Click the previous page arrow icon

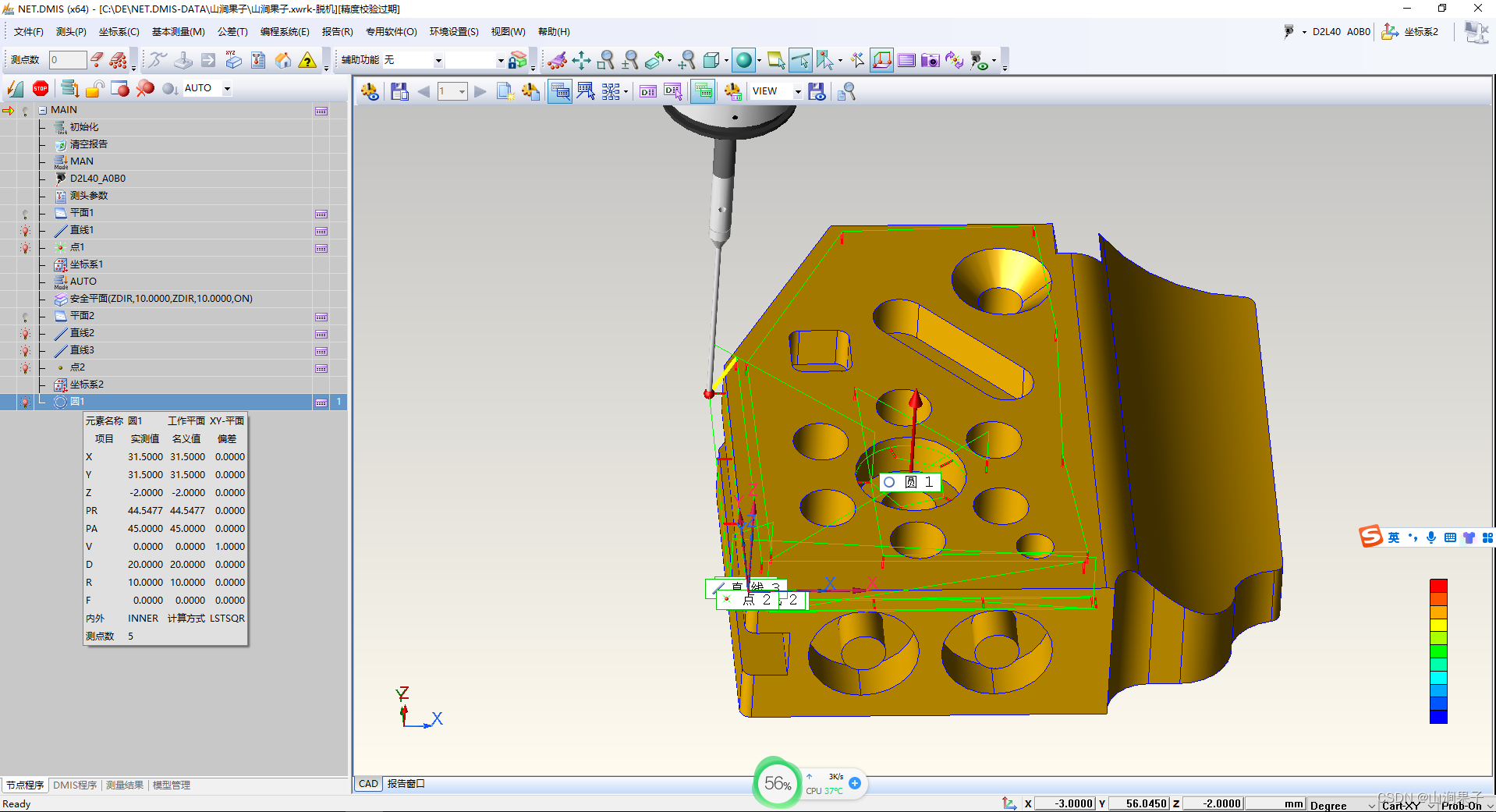[424, 91]
